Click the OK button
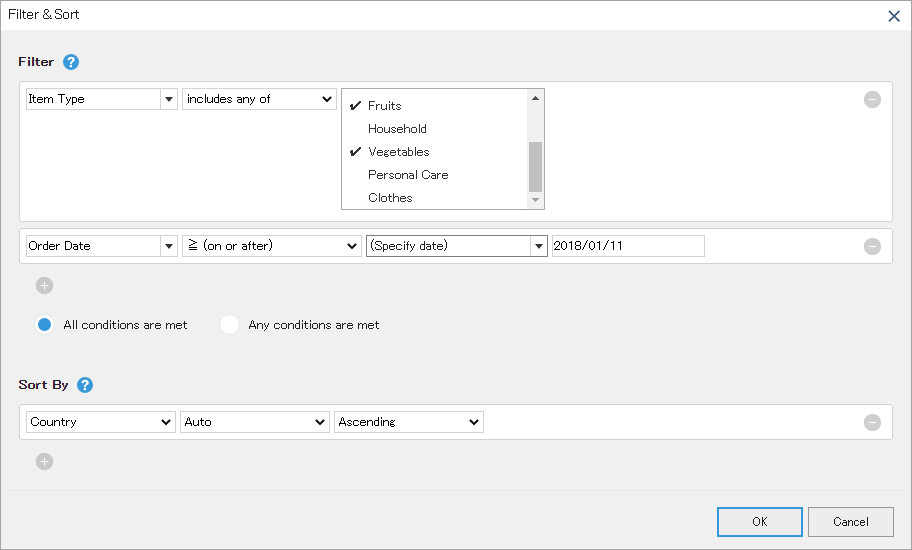The image size is (912, 550). [760, 522]
